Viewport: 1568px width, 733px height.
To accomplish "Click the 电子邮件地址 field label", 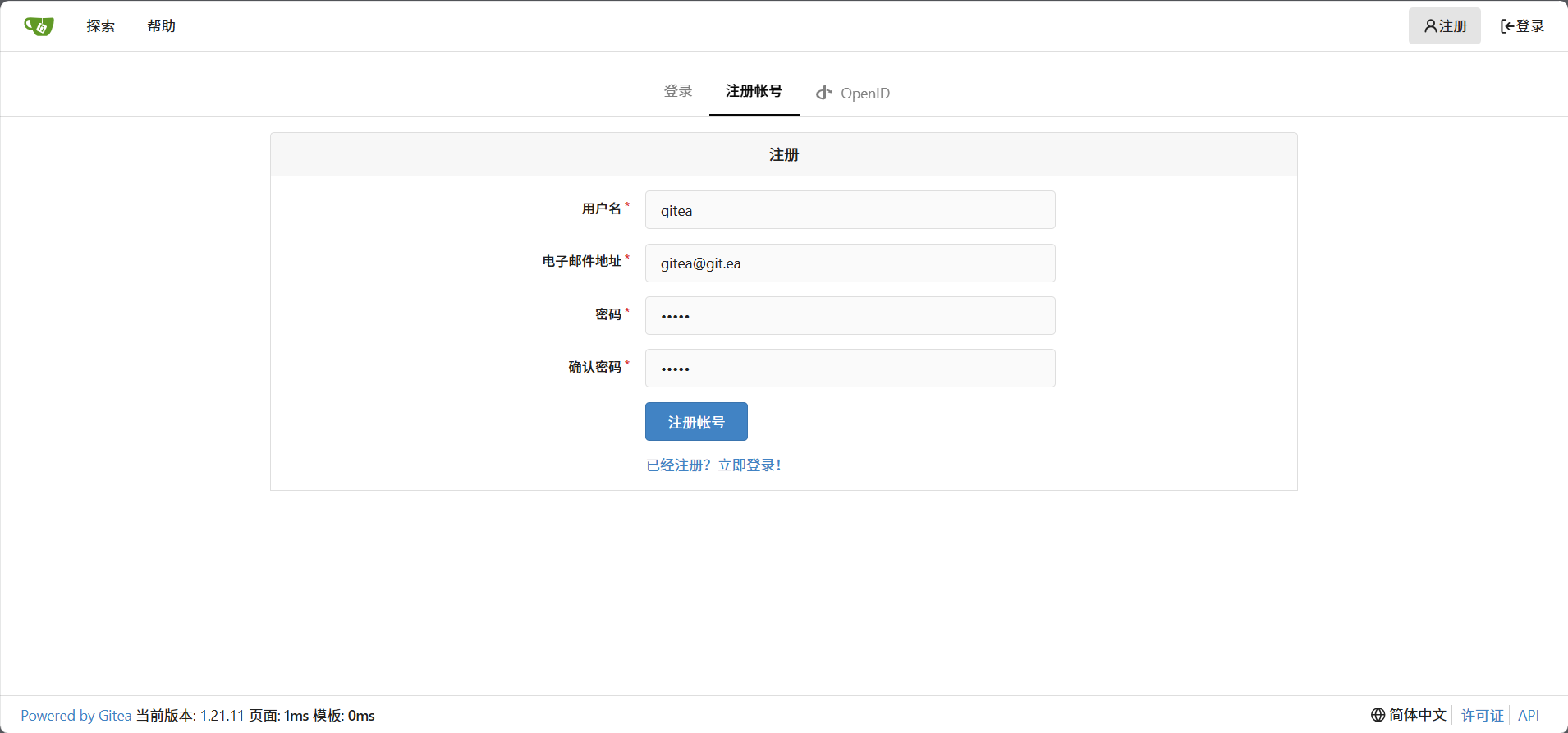I will [x=582, y=262].
